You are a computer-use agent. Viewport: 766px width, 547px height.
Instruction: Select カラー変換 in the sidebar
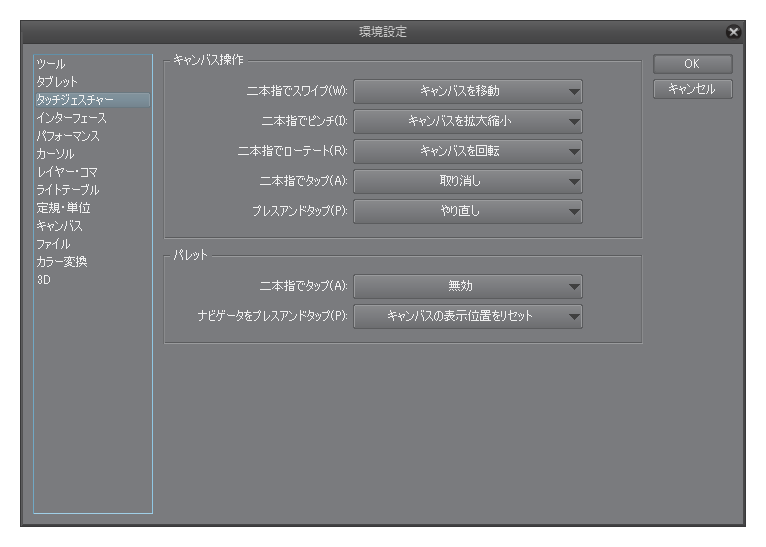click(x=62, y=262)
